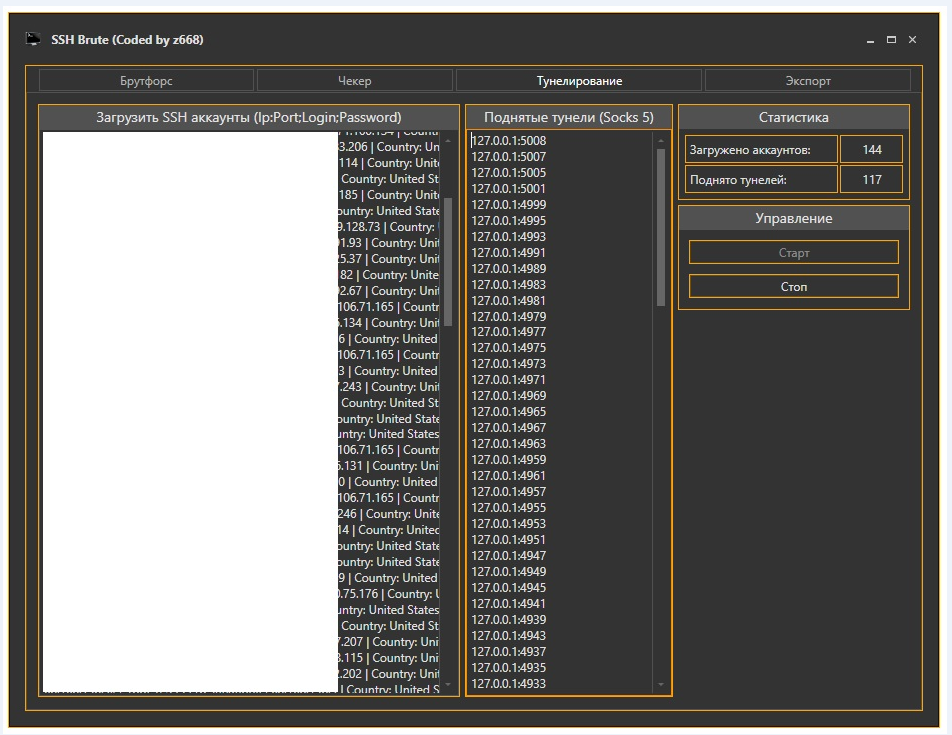Click the Стоп button
This screenshot has height=735, width=952.
793,287
